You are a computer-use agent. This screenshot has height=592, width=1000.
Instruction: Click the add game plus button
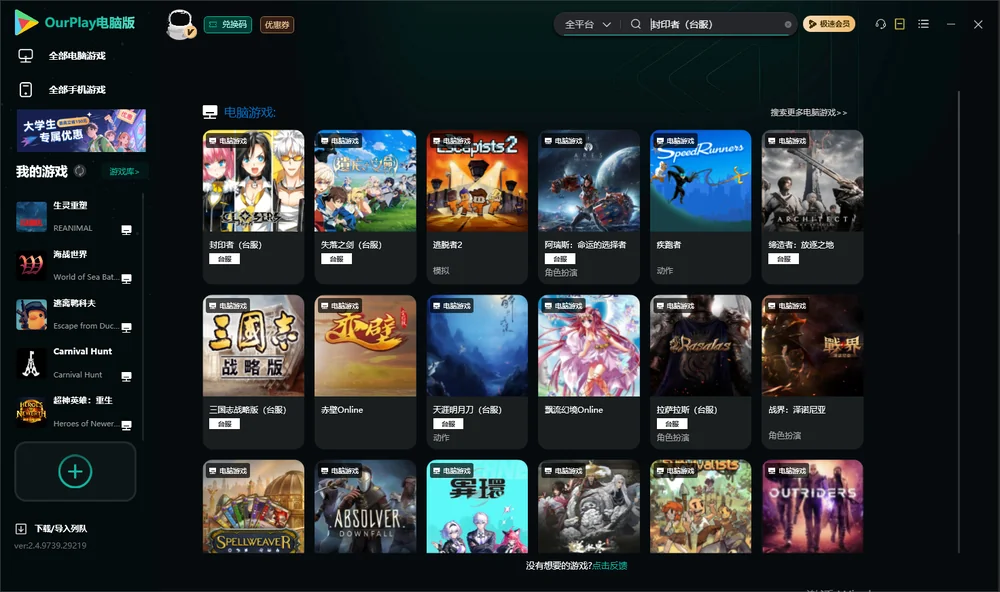[x=75, y=471]
